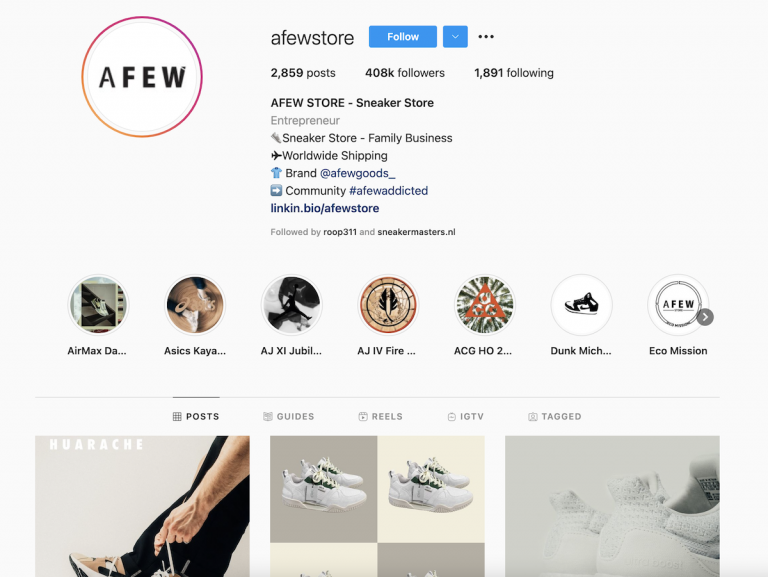Switch to the Guides tab
Viewport: 768px width, 577px height.
point(288,416)
